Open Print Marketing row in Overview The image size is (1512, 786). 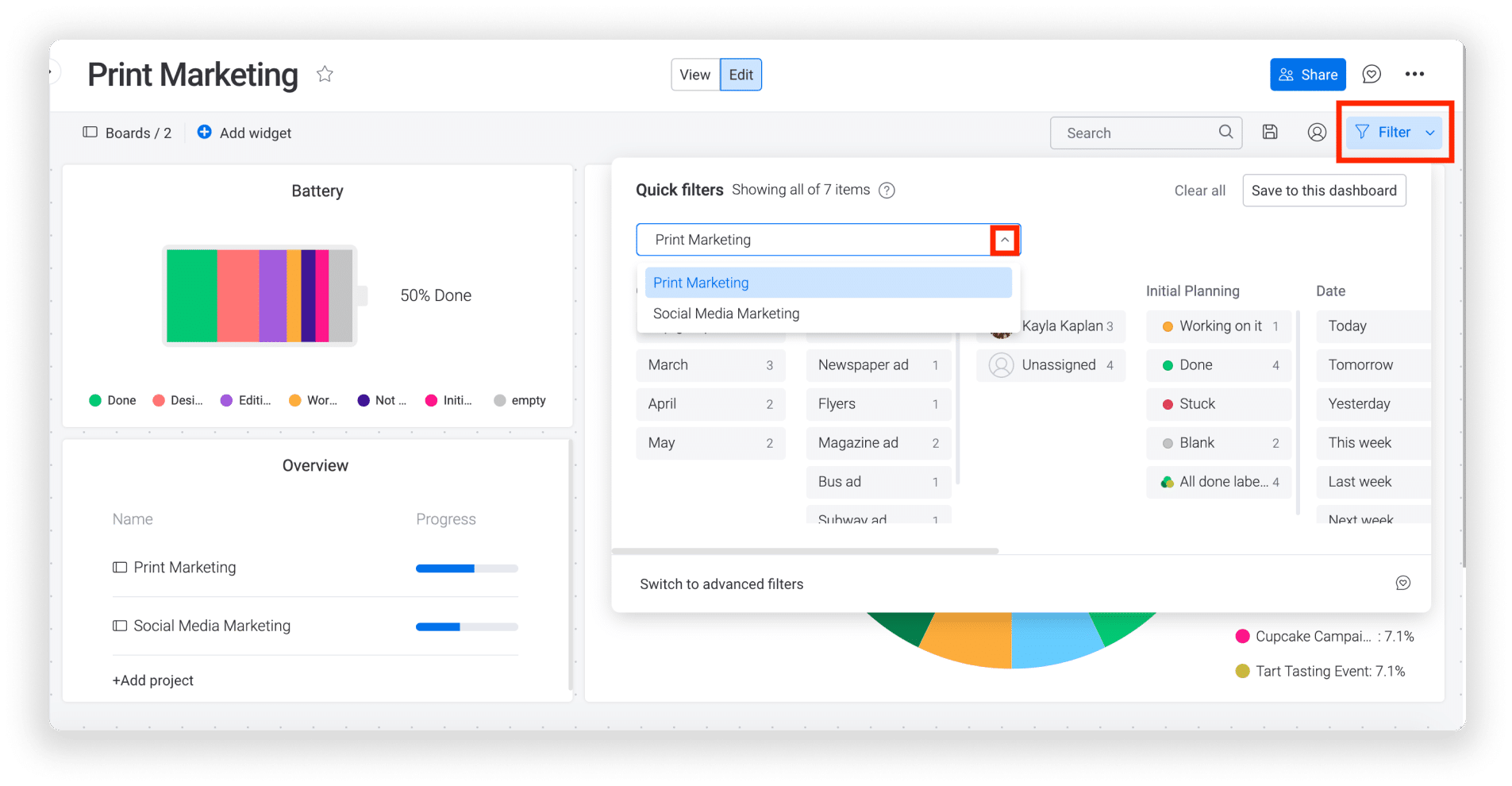coord(315,568)
